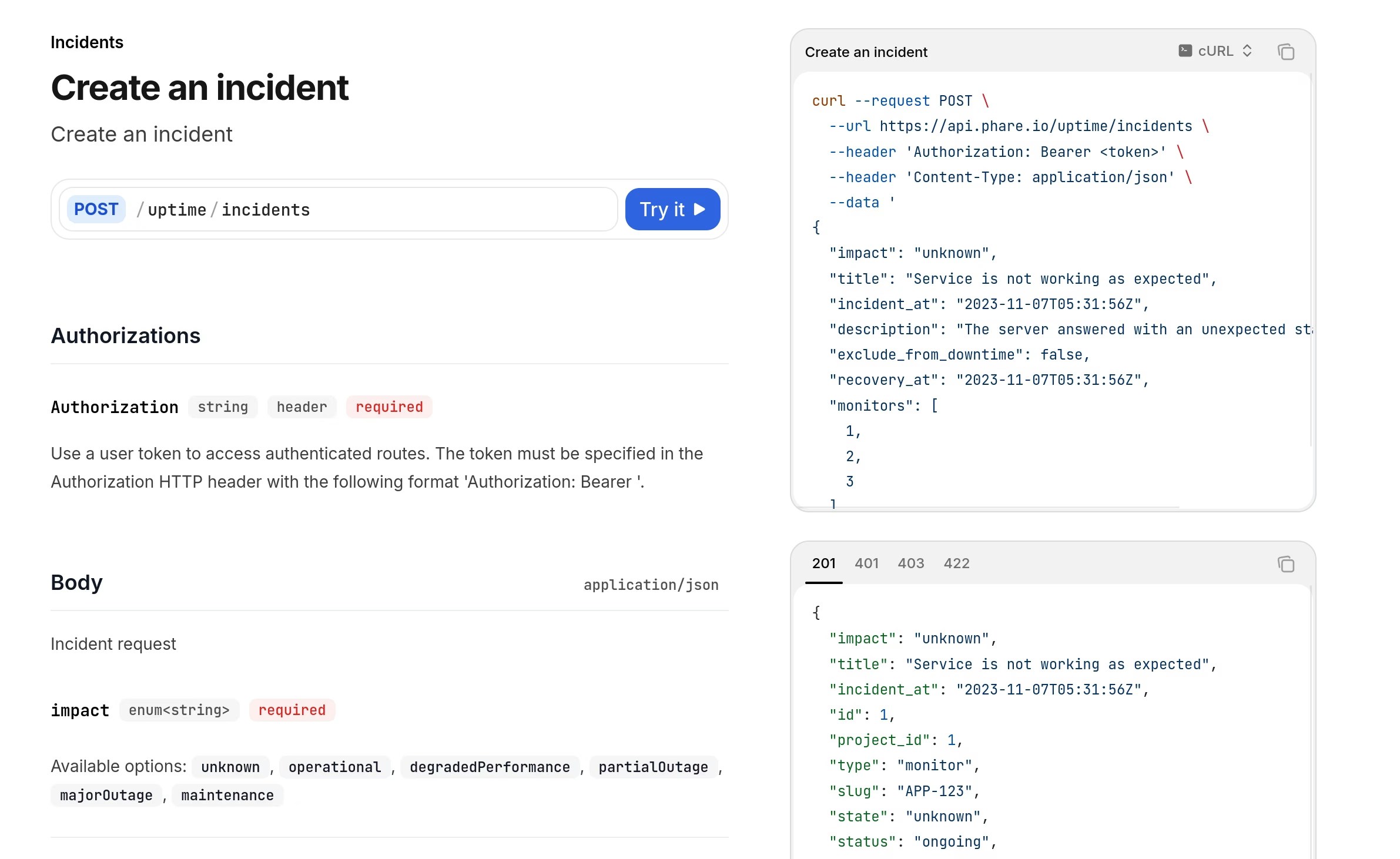
Task: Click the header badge next to Authorization
Action: (x=302, y=407)
